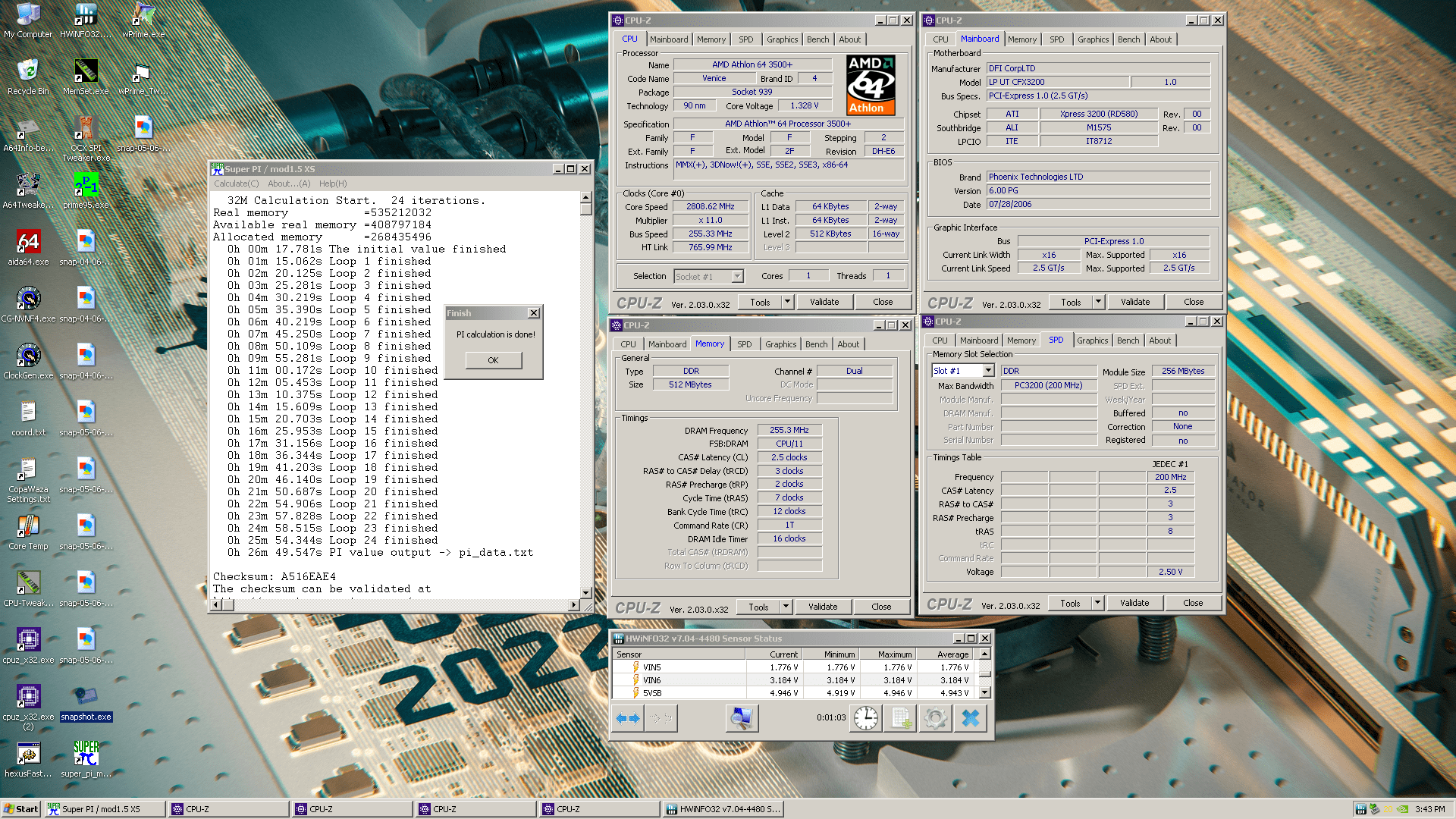Screen dimensions: 1456x819
Task: Click Super PI vertical scrollbar down arrow
Action: [x=585, y=593]
